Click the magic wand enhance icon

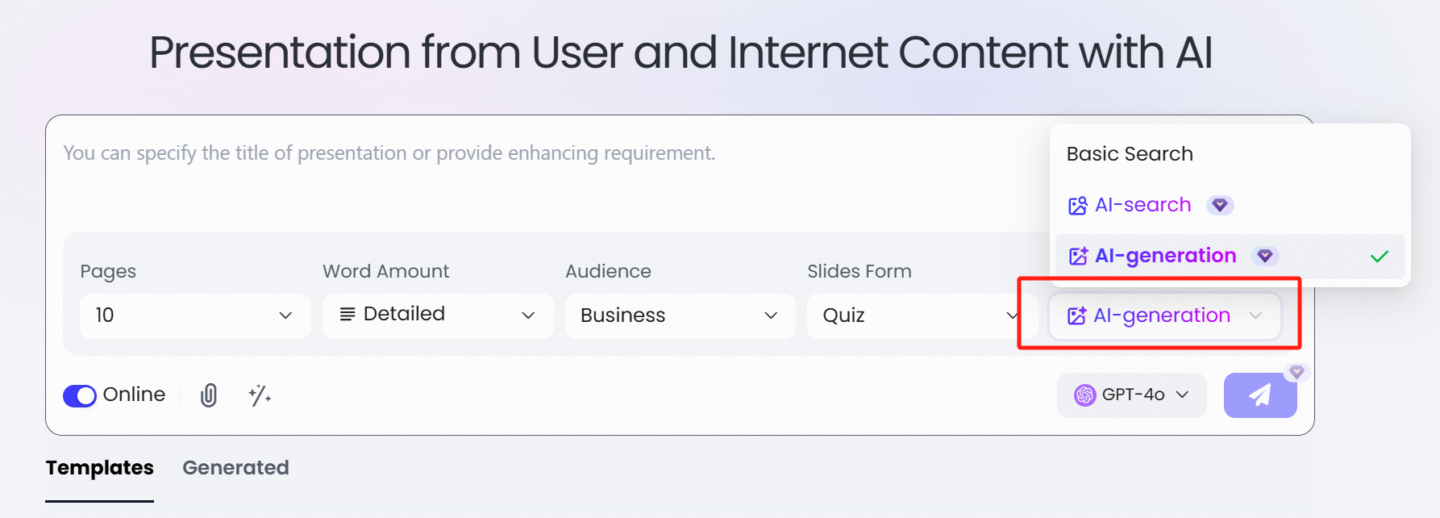pos(260,395)
